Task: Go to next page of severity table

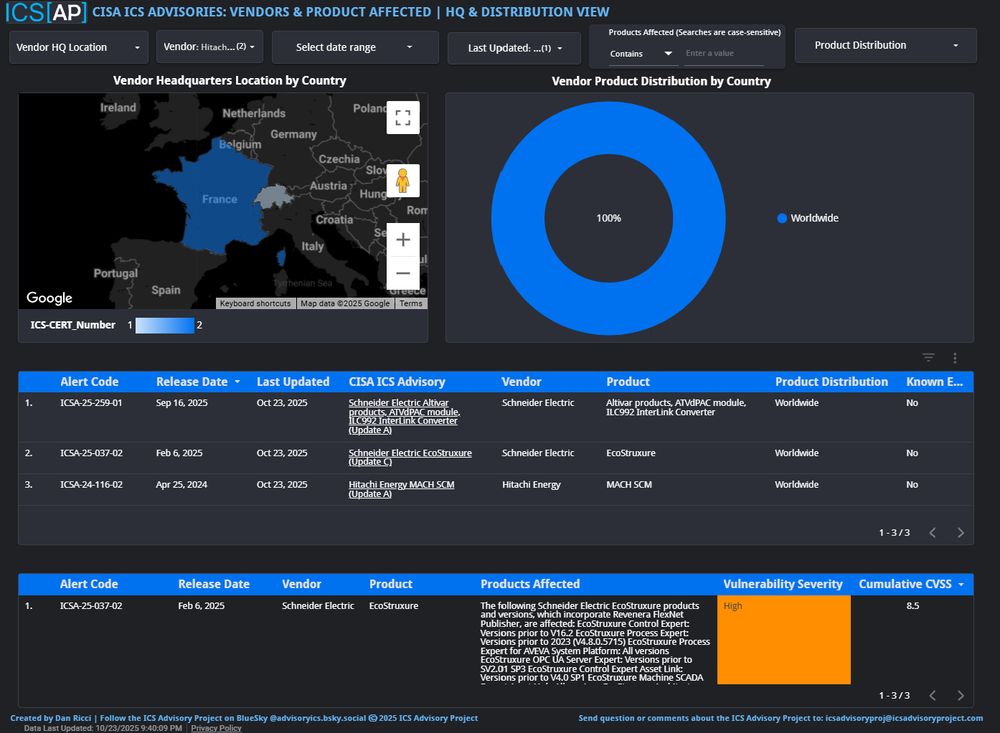Action: [960, 695]
